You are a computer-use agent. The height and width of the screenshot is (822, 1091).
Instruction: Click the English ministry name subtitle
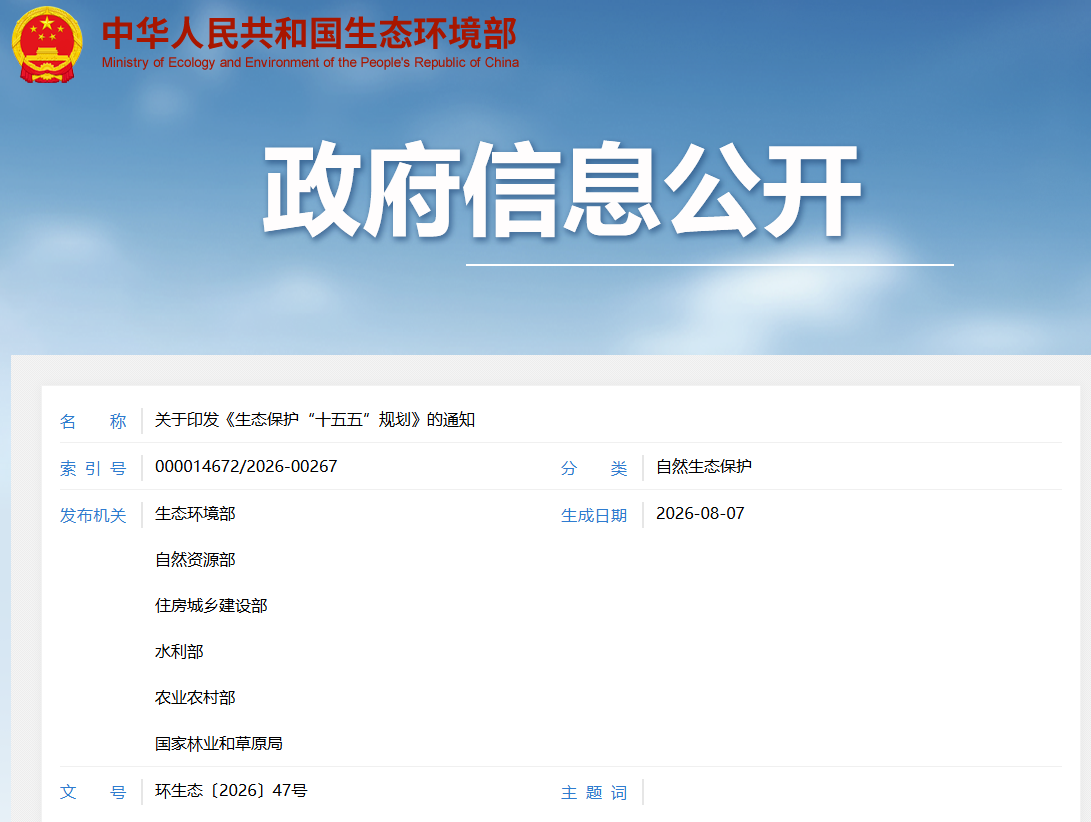(x=310, y=63)
